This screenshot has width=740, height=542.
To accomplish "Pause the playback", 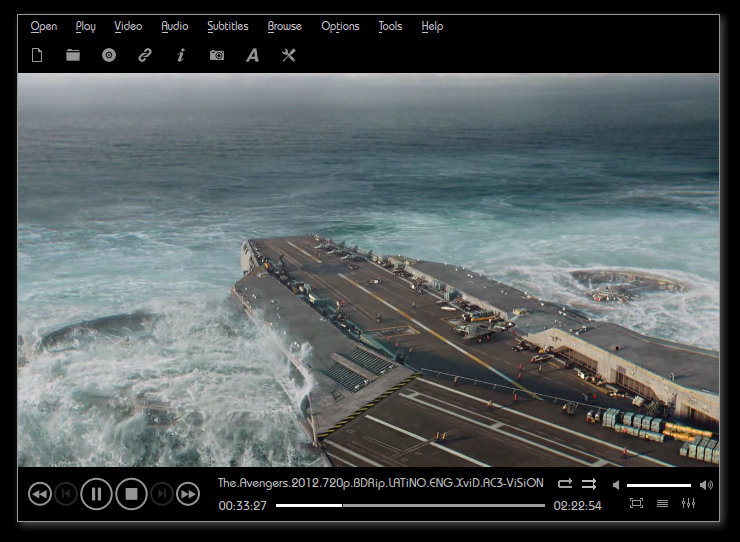I will [x=96, y=494].
